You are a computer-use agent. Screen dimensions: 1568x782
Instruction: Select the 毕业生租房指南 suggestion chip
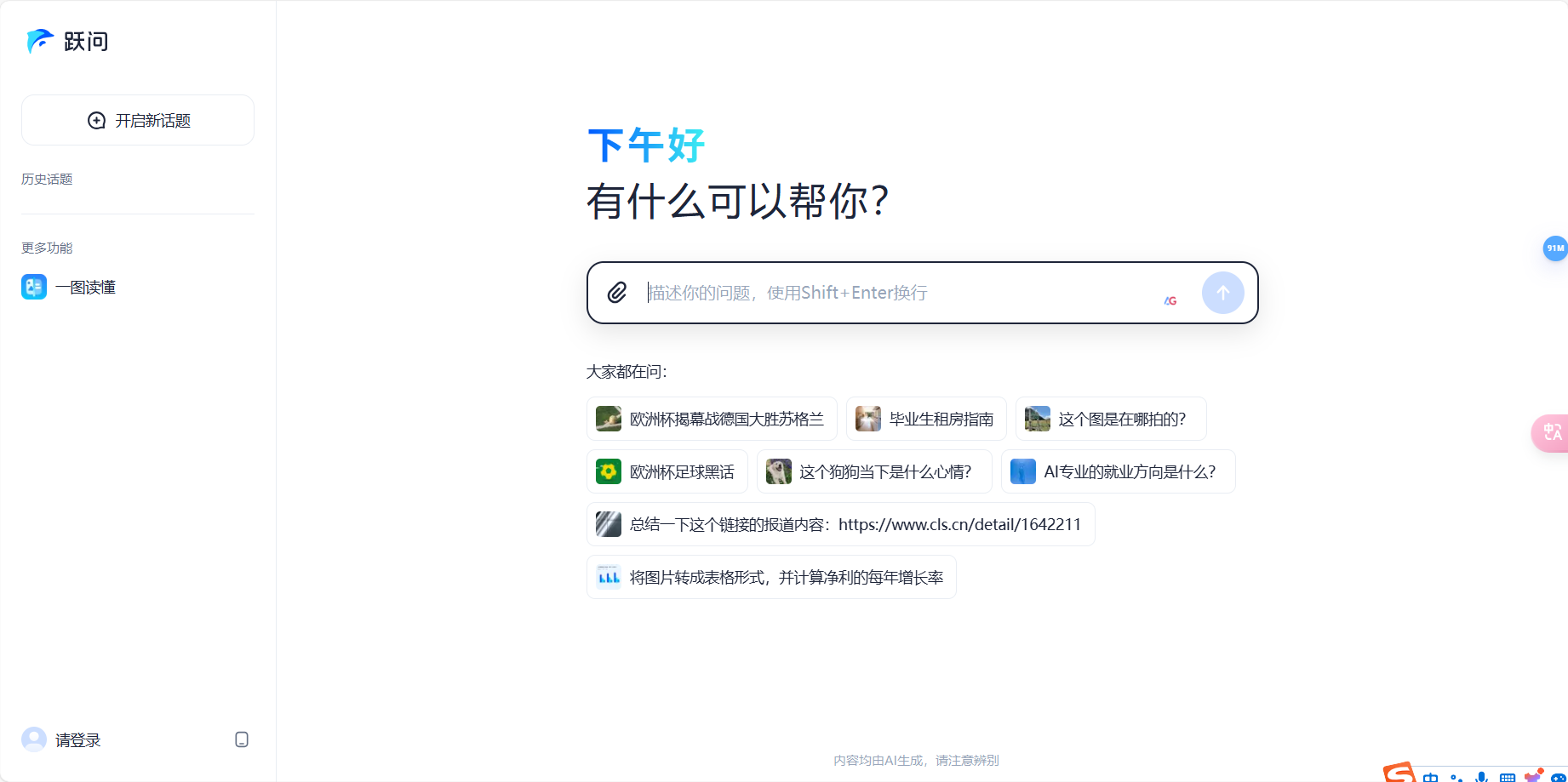tap(924, 418)
